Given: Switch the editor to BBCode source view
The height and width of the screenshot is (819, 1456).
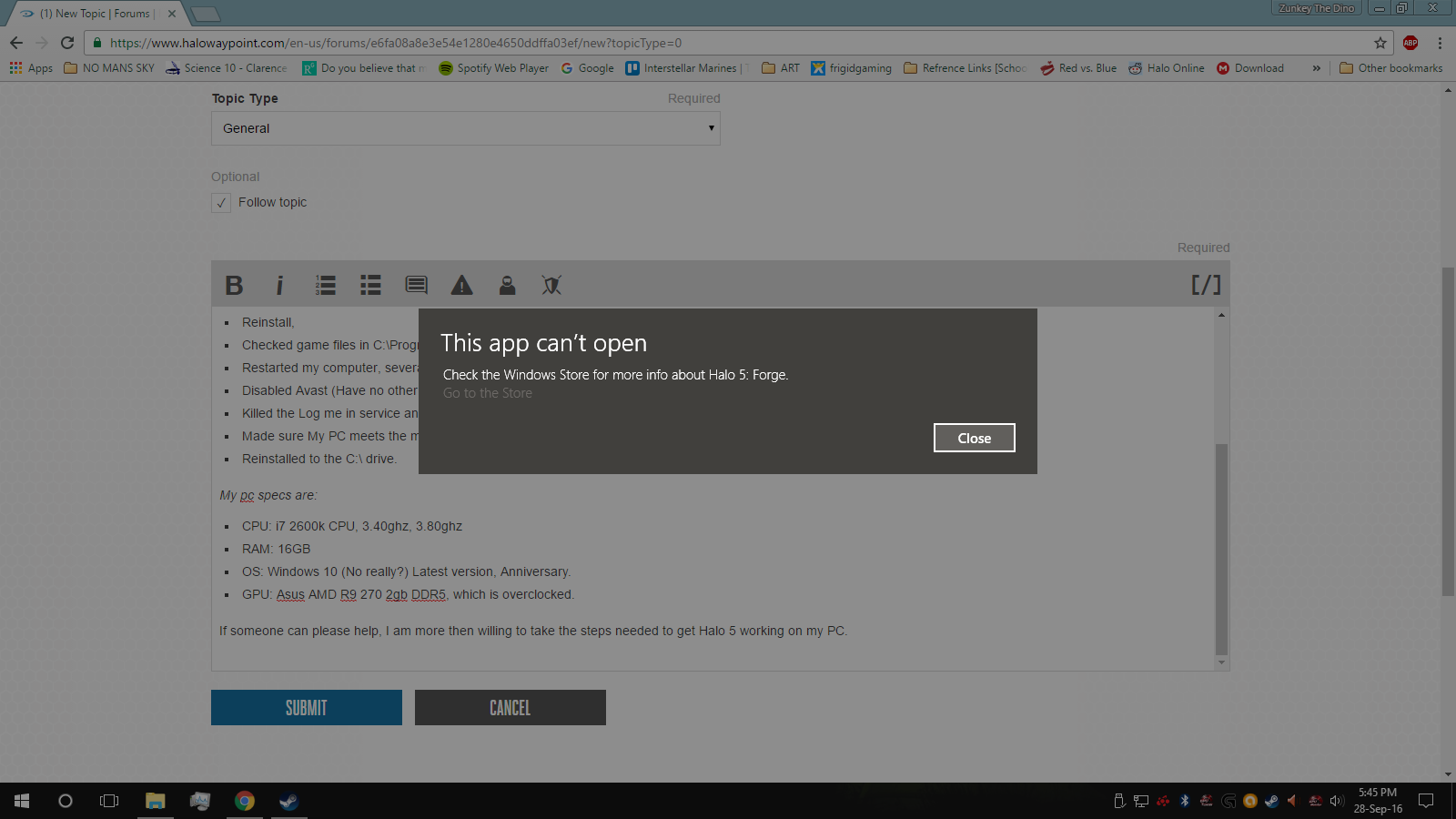Looking at the screenshot, I should [1206, 285].
